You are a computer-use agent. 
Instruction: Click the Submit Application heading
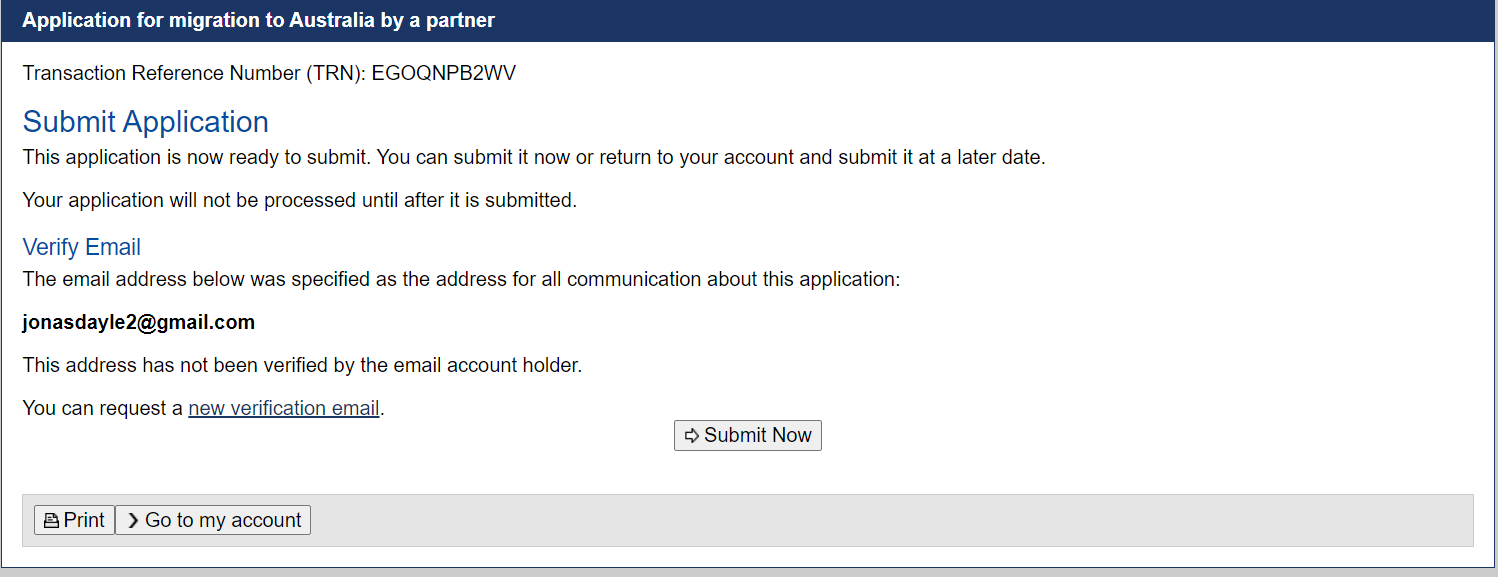coord(146,122)
